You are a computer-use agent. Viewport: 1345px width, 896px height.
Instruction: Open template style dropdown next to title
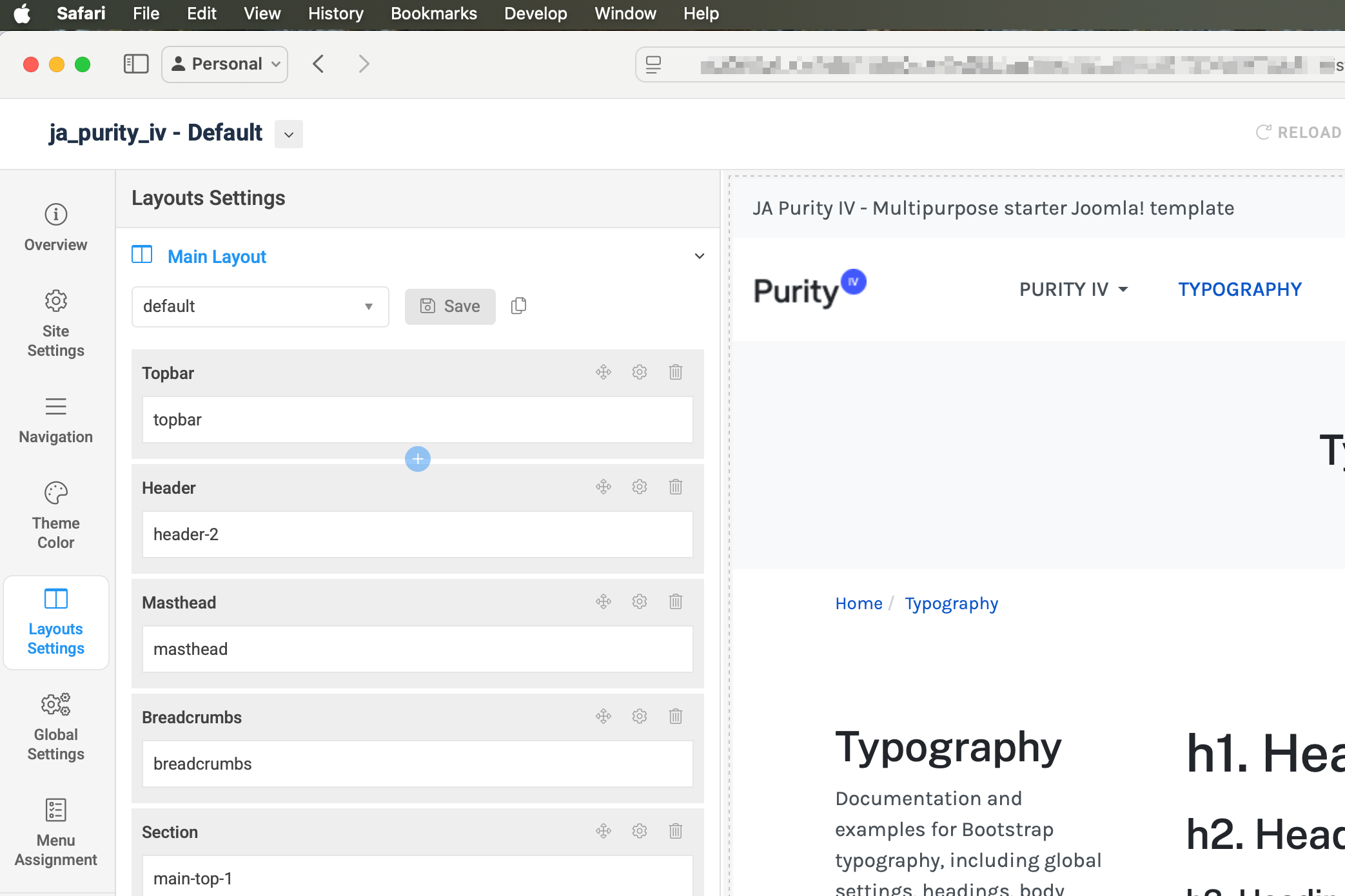(288, 134)
